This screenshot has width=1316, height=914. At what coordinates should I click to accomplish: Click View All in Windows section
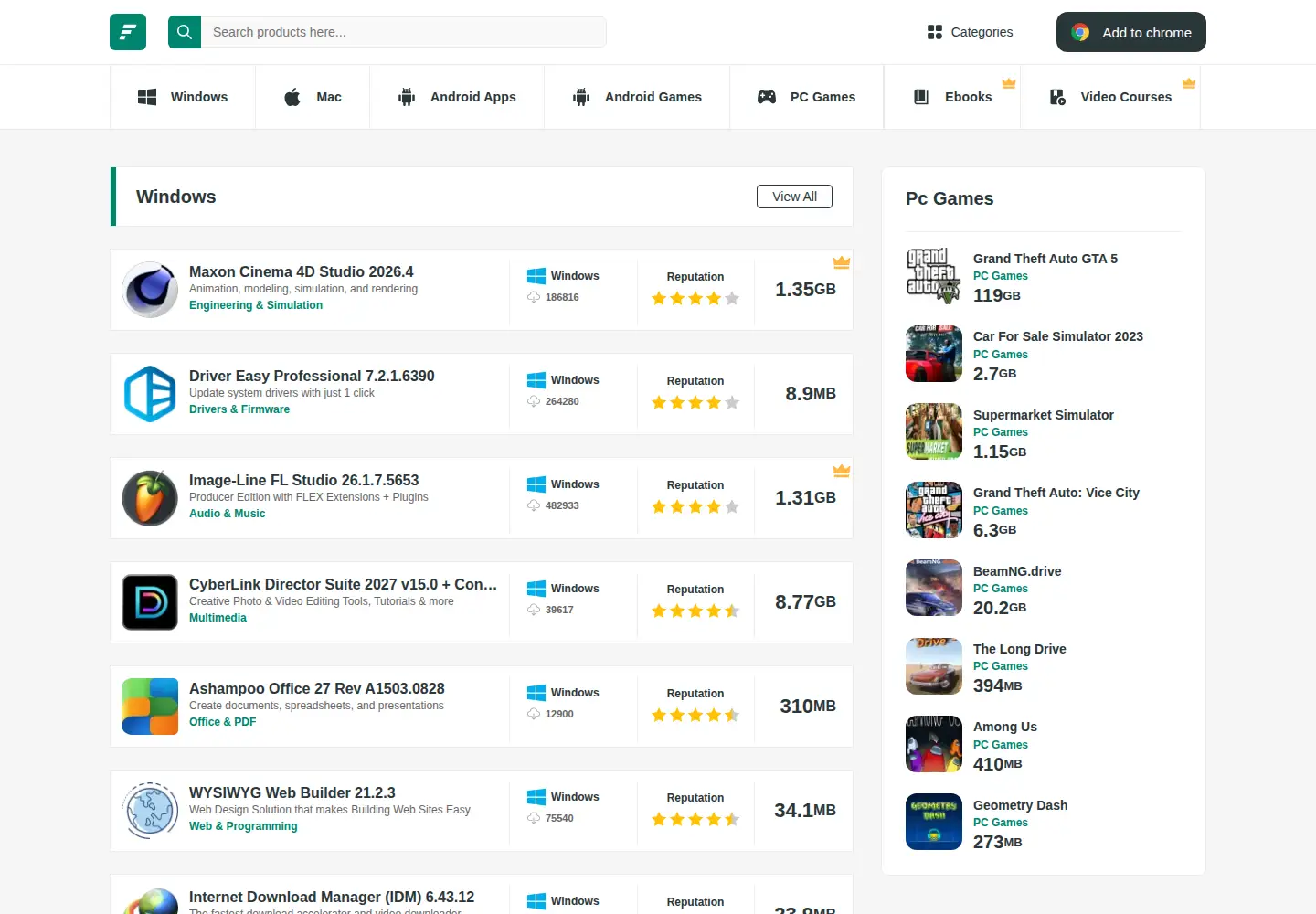click(794, 197)
